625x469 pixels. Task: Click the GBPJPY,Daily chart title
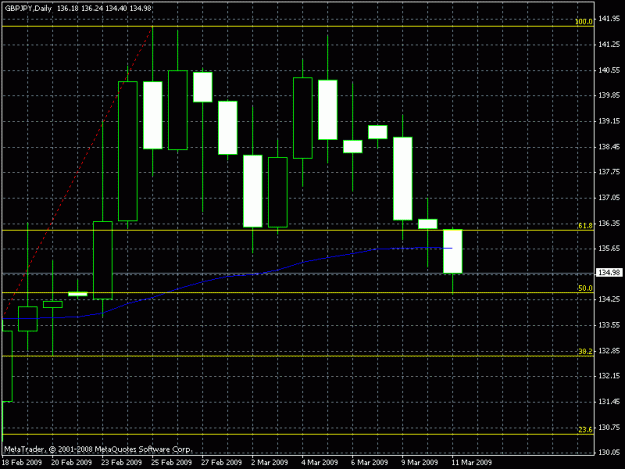pos(28,8)
